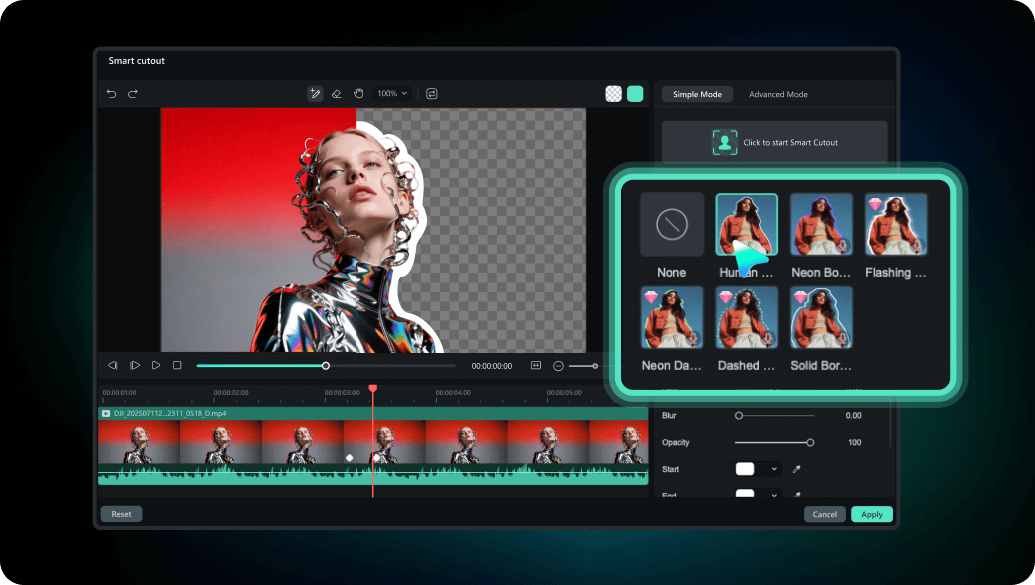Switch to Simple Mode tab
Image resolution: width=1035 pixels, height=585 pixels.
click(697, 94)
